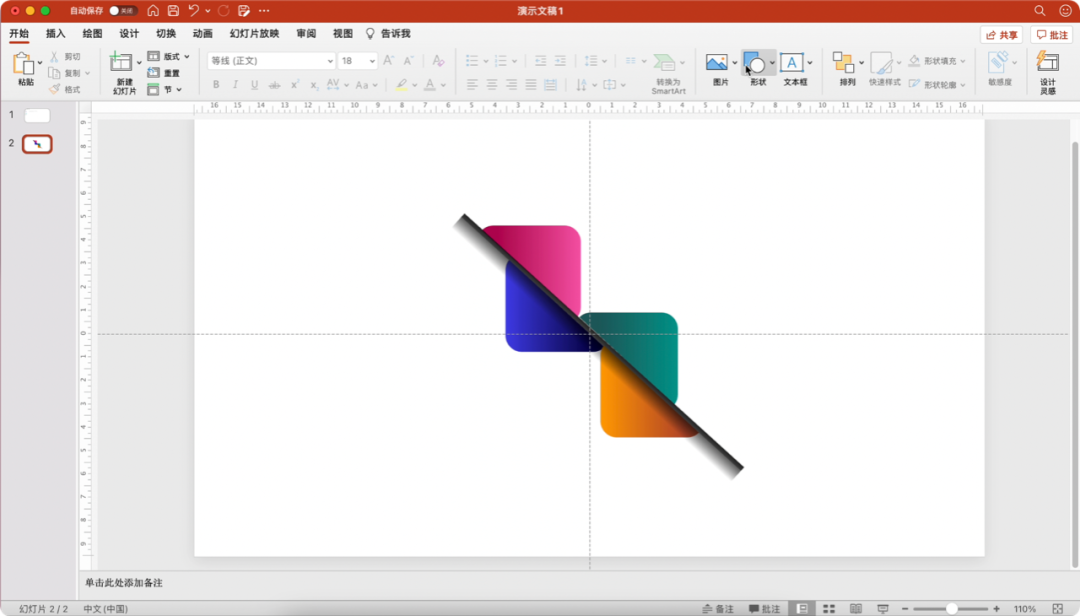
Task: Click the Save icon in title bar
Action: click(x=173, y=11)
